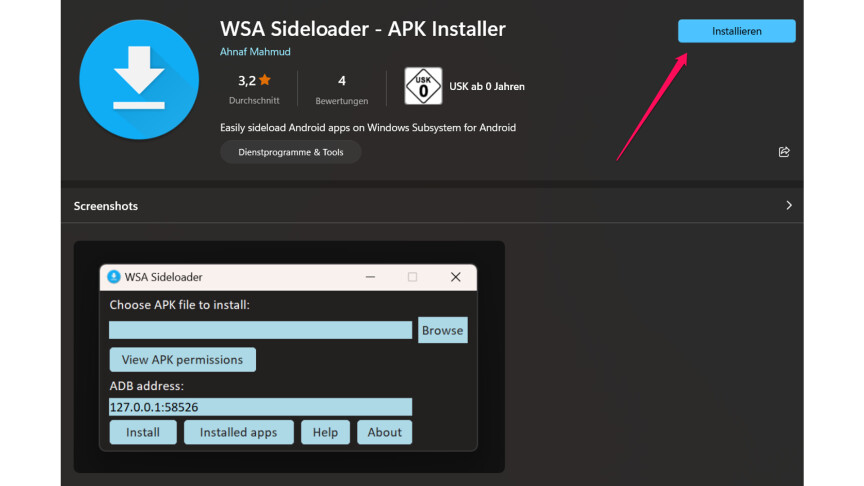Viewport: 864px width, 486px height.
Task: Select the Dienstprogramme & Tools category tag
Action: point(290,152)
